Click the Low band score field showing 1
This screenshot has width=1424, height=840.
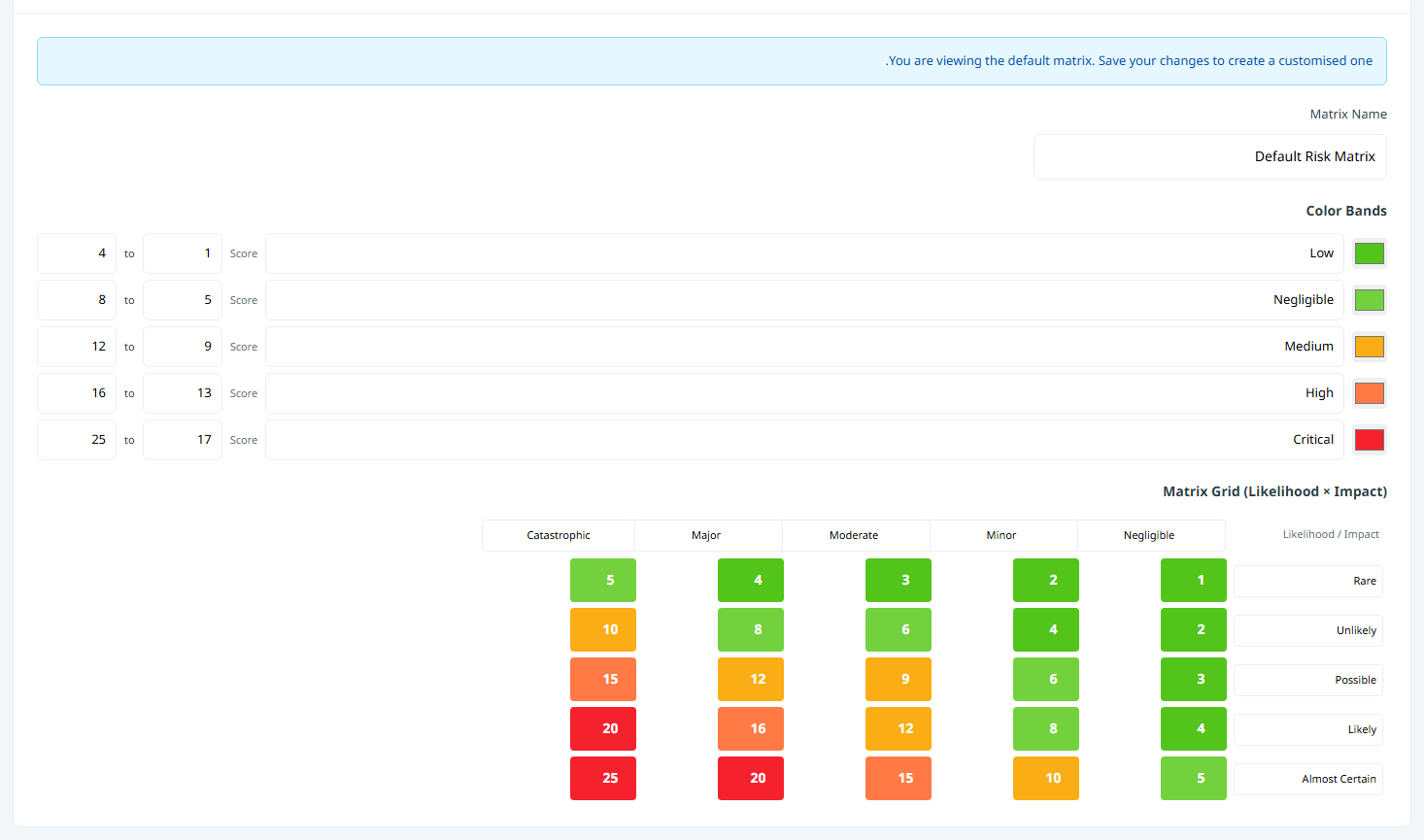click(x=183, y=253)
